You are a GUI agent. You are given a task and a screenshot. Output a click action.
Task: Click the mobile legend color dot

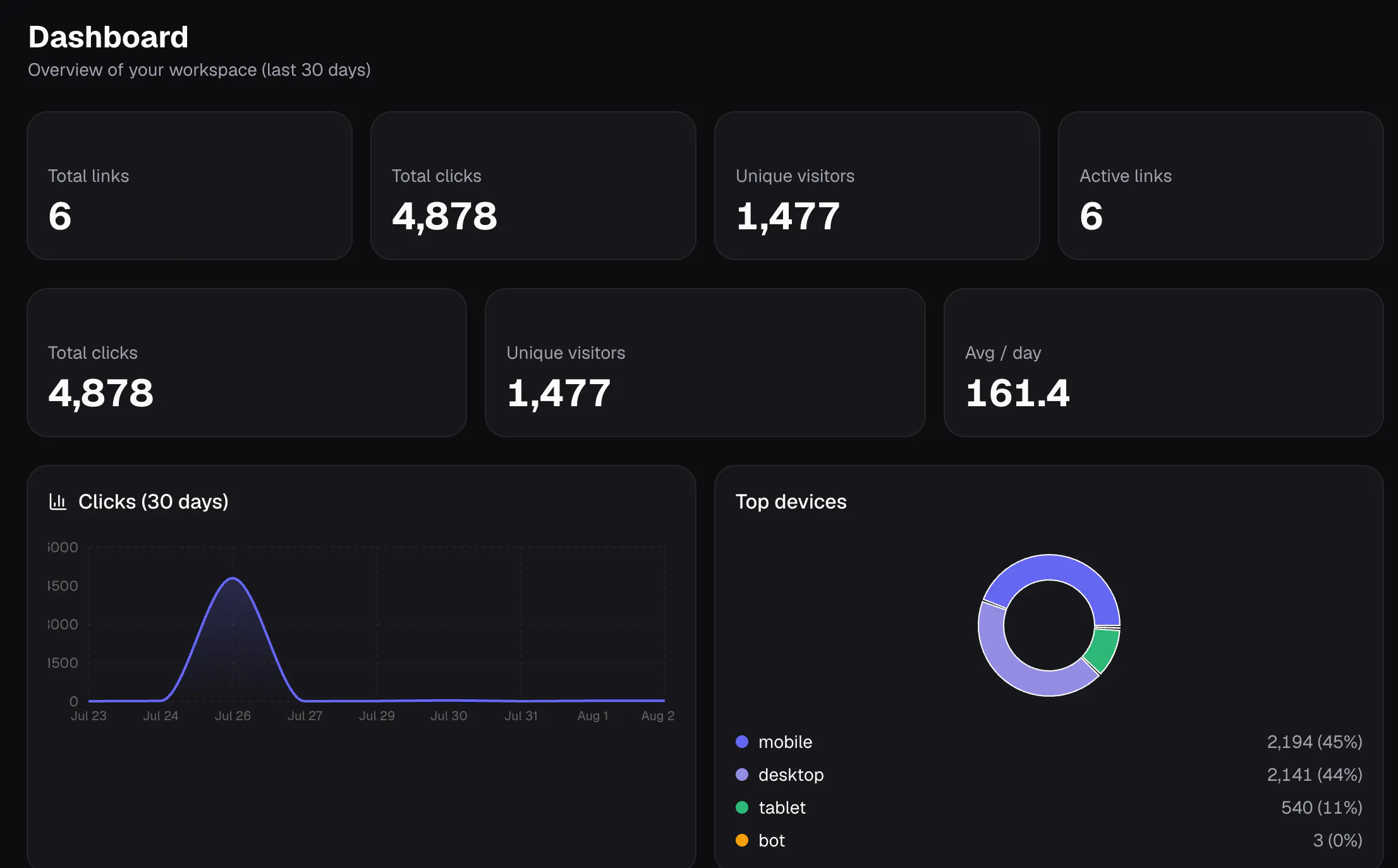pos(742,742)
